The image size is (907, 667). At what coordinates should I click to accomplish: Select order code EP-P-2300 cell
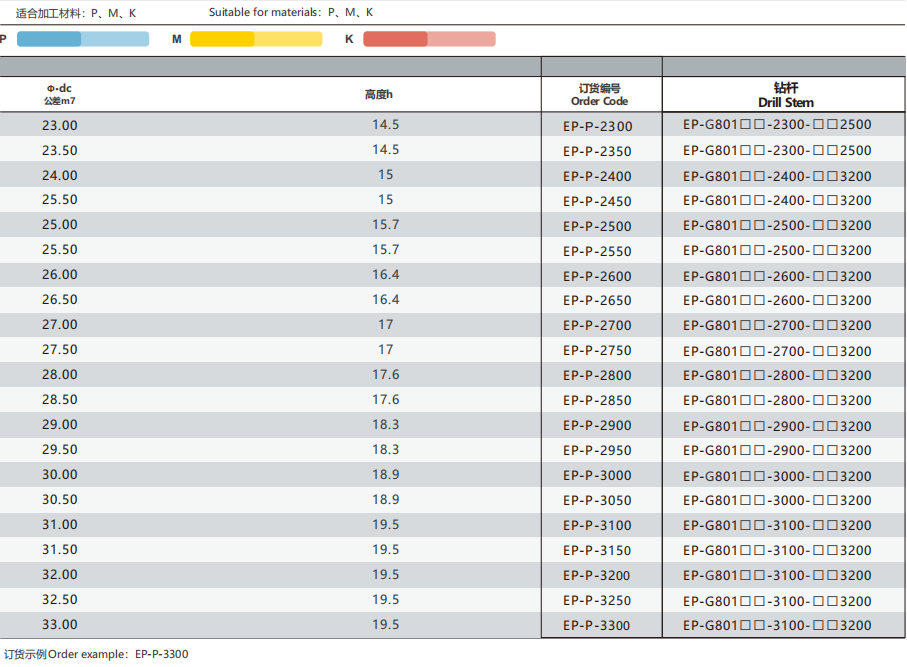coord(597,126)
